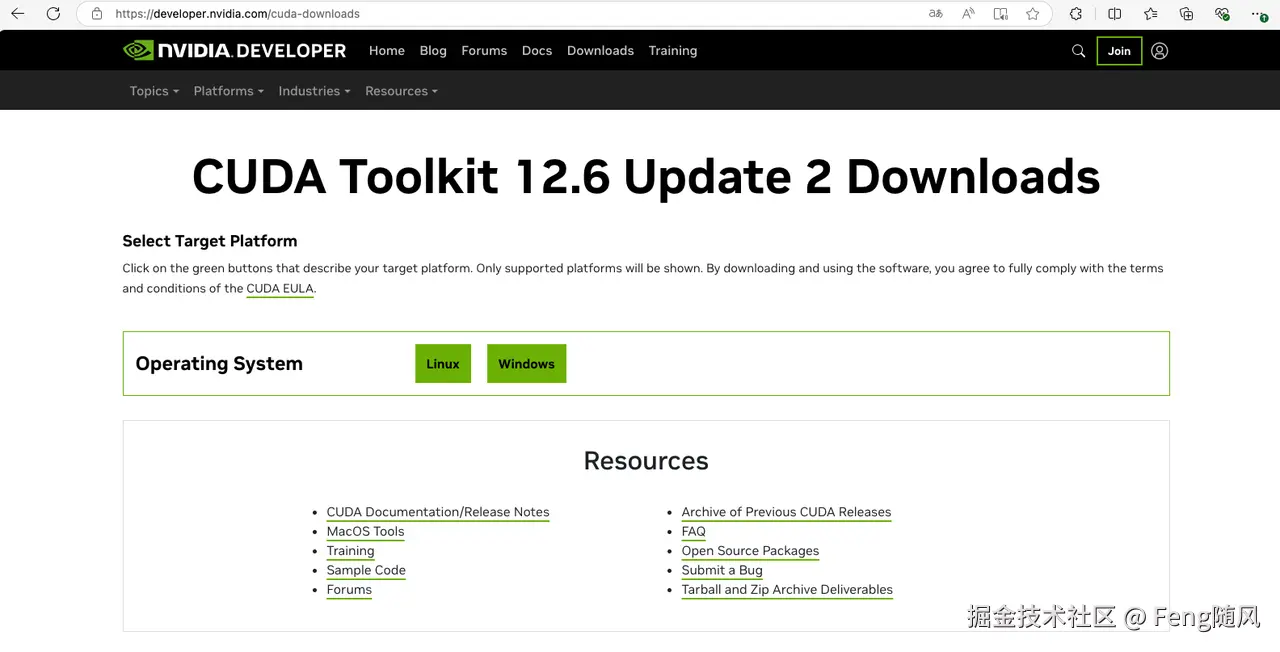Click Select Target Platform heading
Viewport: 1280px width, 652px height.
click(210, 241)
